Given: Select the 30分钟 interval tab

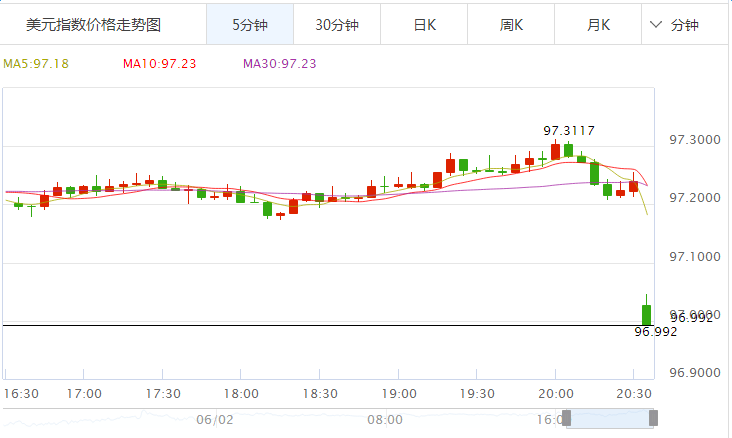Looking at the screenshot, I should (337, 25).
